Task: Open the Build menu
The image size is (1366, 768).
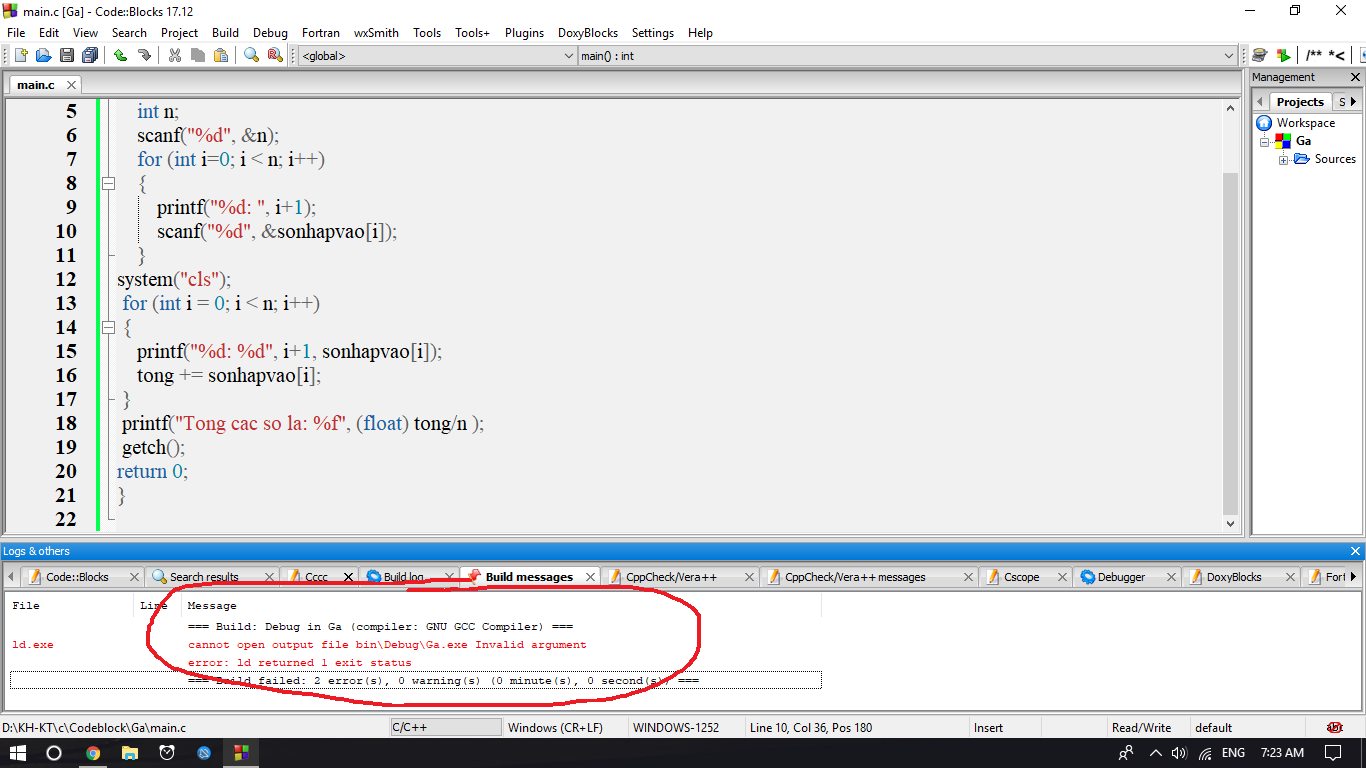Action: (x=225, y=33)
